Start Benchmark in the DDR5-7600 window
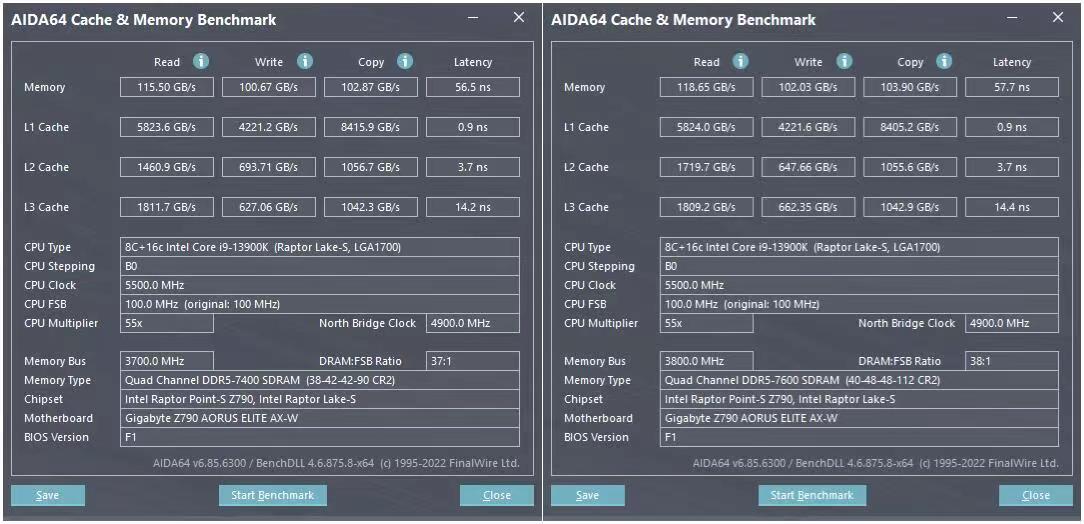1084x524 pixels. point(812,495)
